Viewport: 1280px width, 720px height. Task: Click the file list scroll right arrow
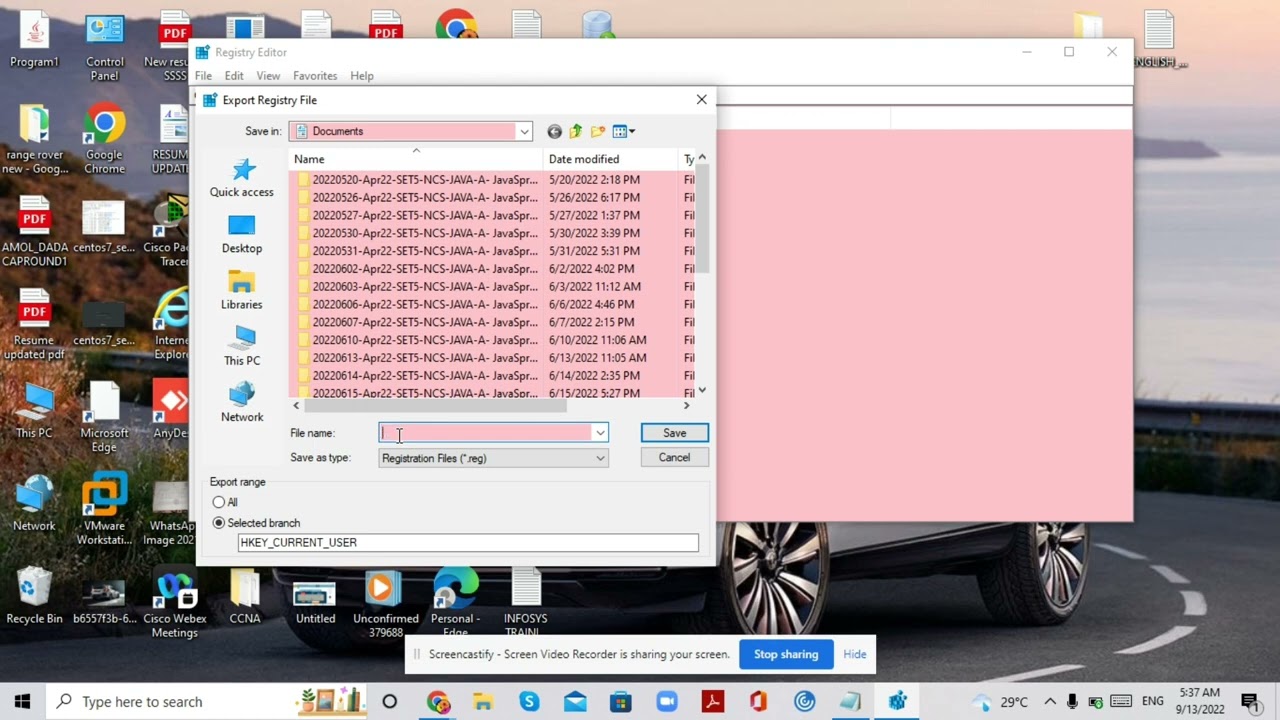686,405
